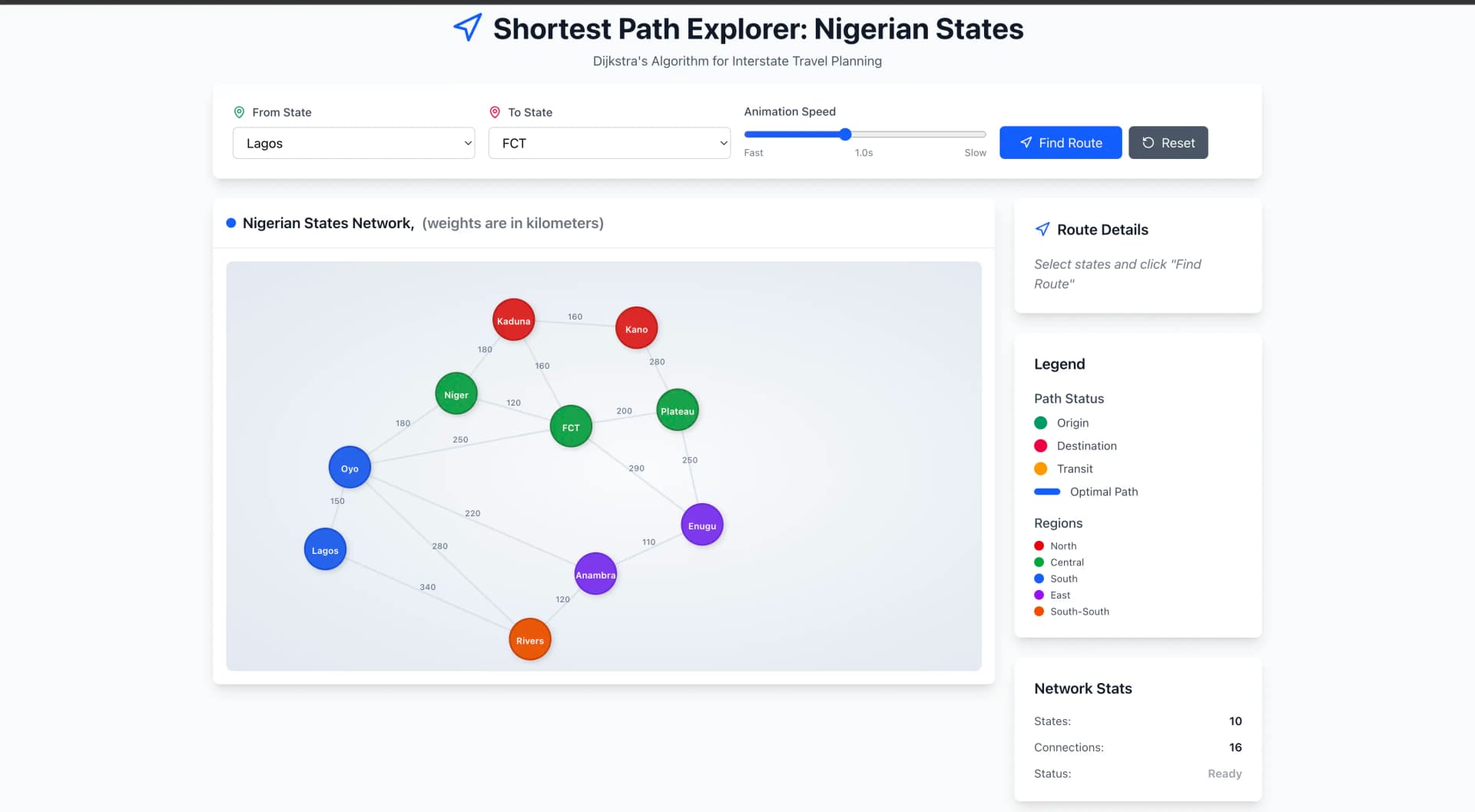Select the Enugu node on the network
The height and width of the screenshot is (812, 1475).
701,525
